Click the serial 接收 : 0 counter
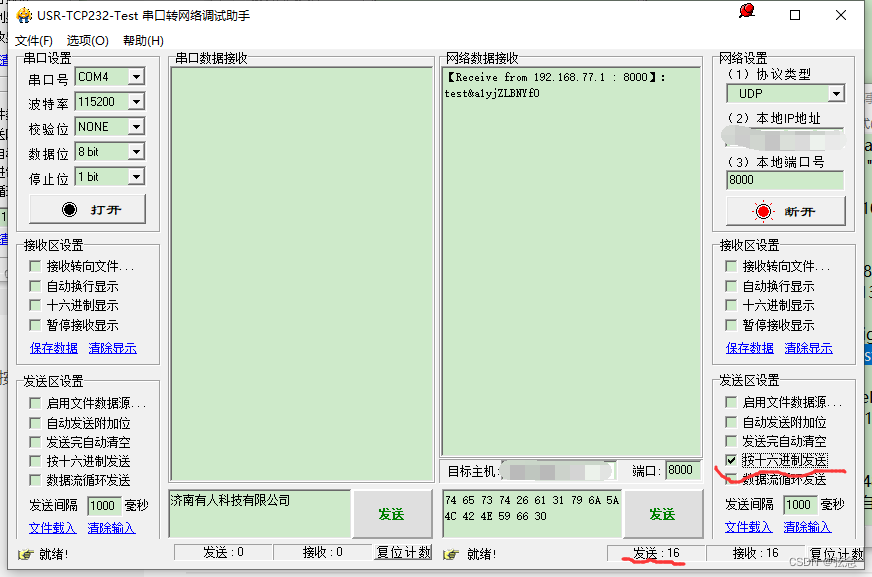The height and width of the screenshot is (577, 872). (x=323, y=552)
